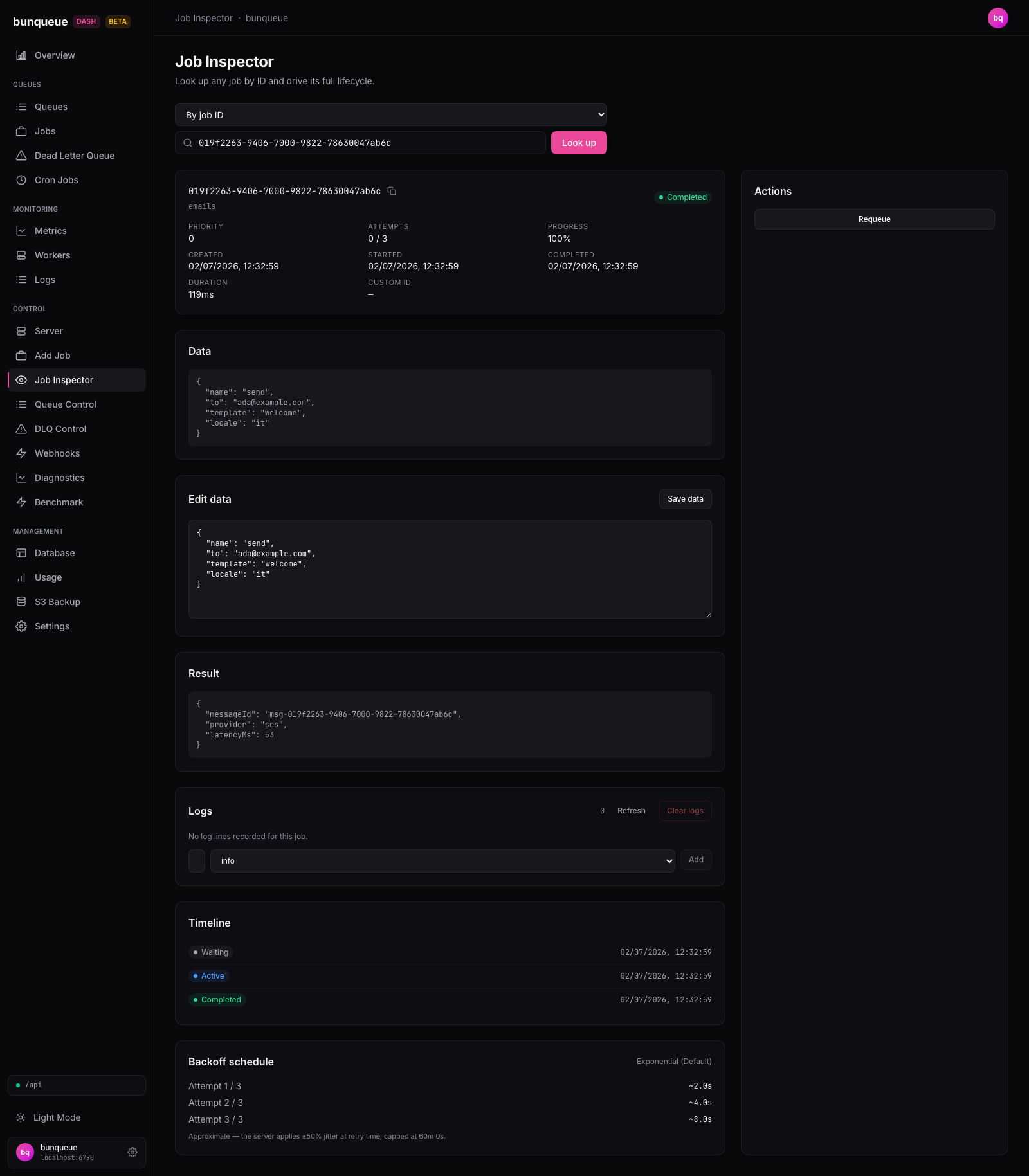The height and width of the screenshot is (1176, 1029).
Task: Click the ~8.0s backoff value
Action: (x=700, y=1119)
